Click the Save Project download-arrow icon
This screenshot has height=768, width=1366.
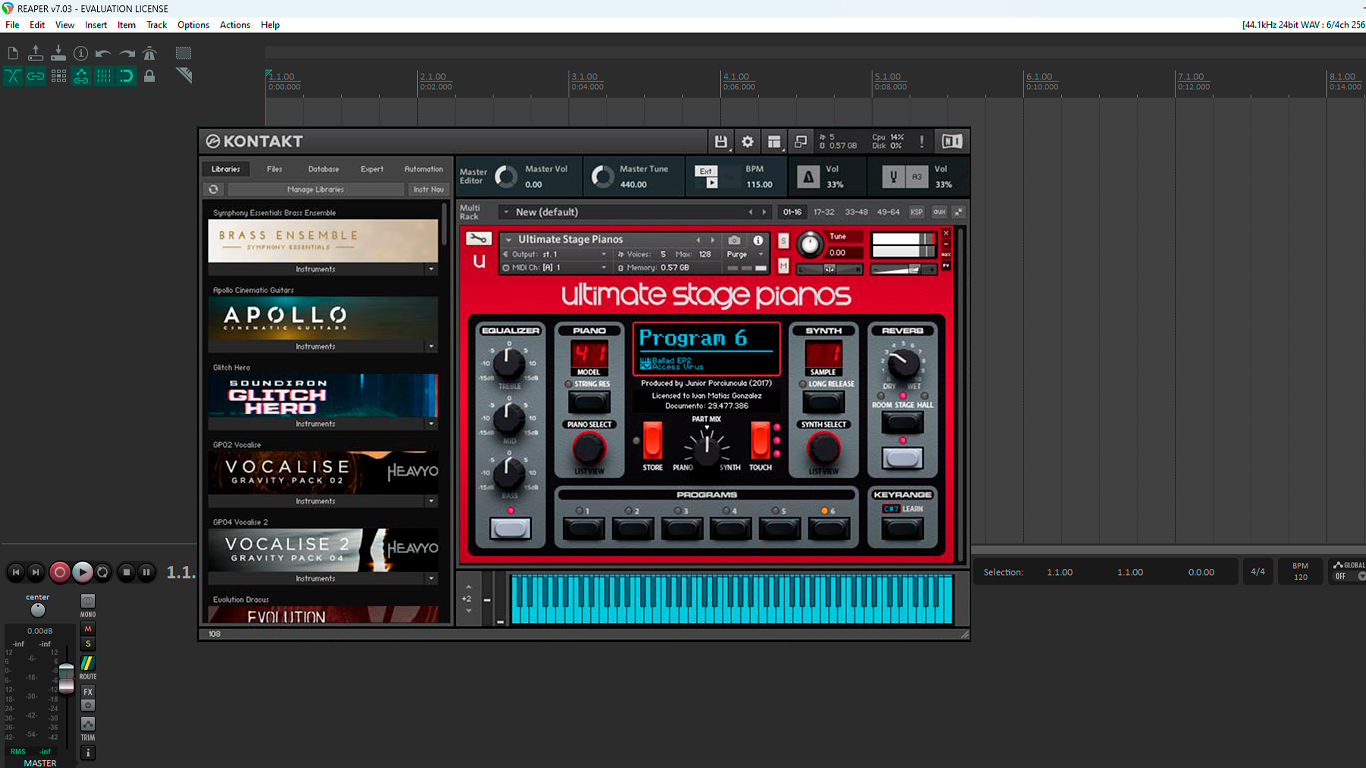pyautogui.click(x=58, y=53)
